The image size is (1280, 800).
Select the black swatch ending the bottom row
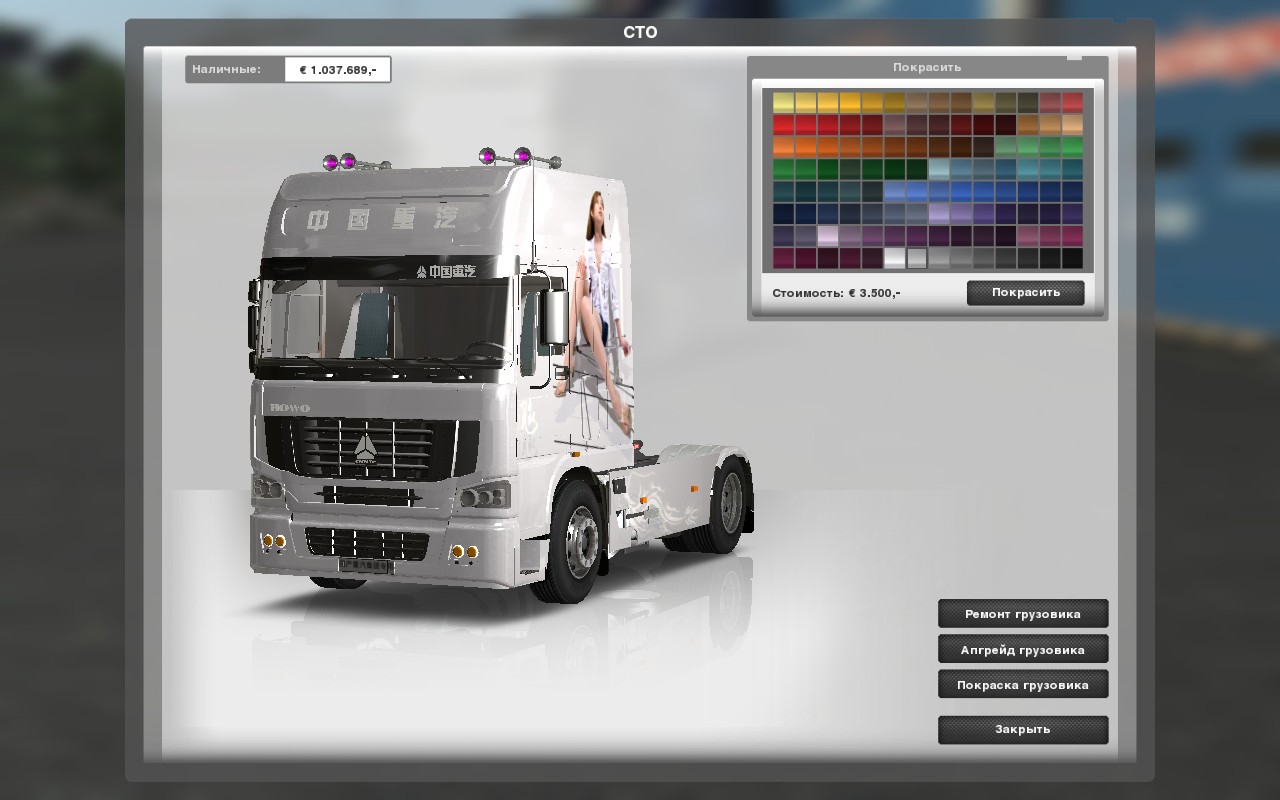coord(1072,258)
